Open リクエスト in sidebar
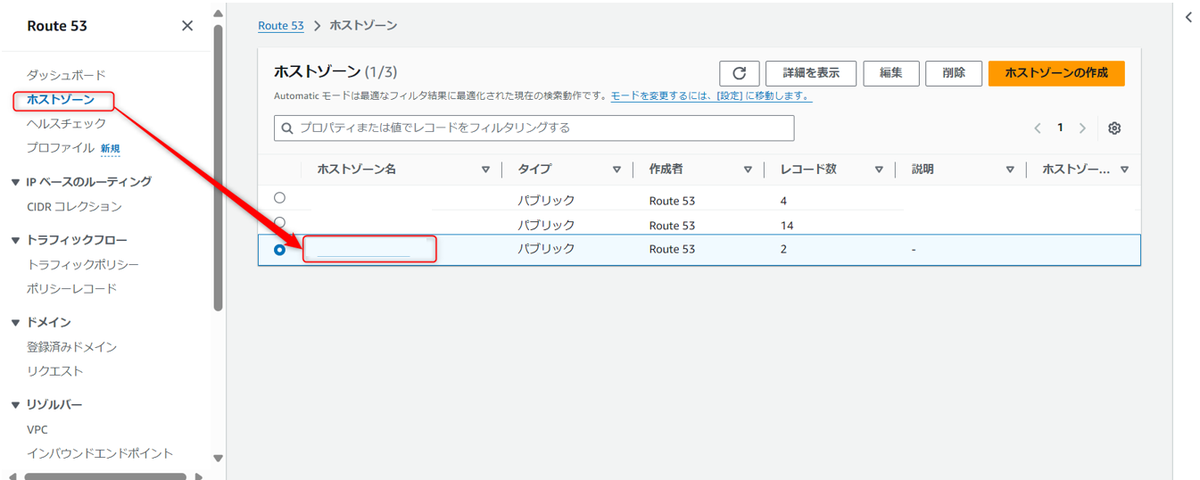The height and width of the screenshot is (480, 1200). (x=55, y=371)
